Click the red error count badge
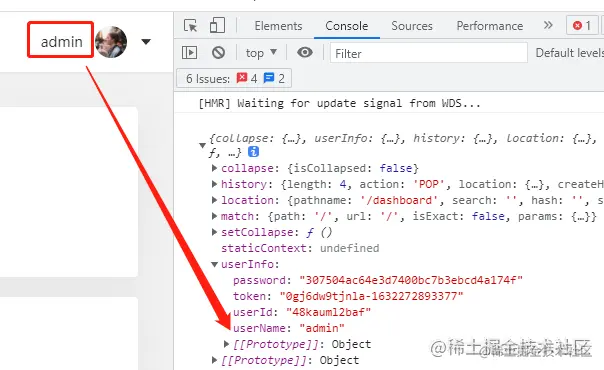 point(582,26)
